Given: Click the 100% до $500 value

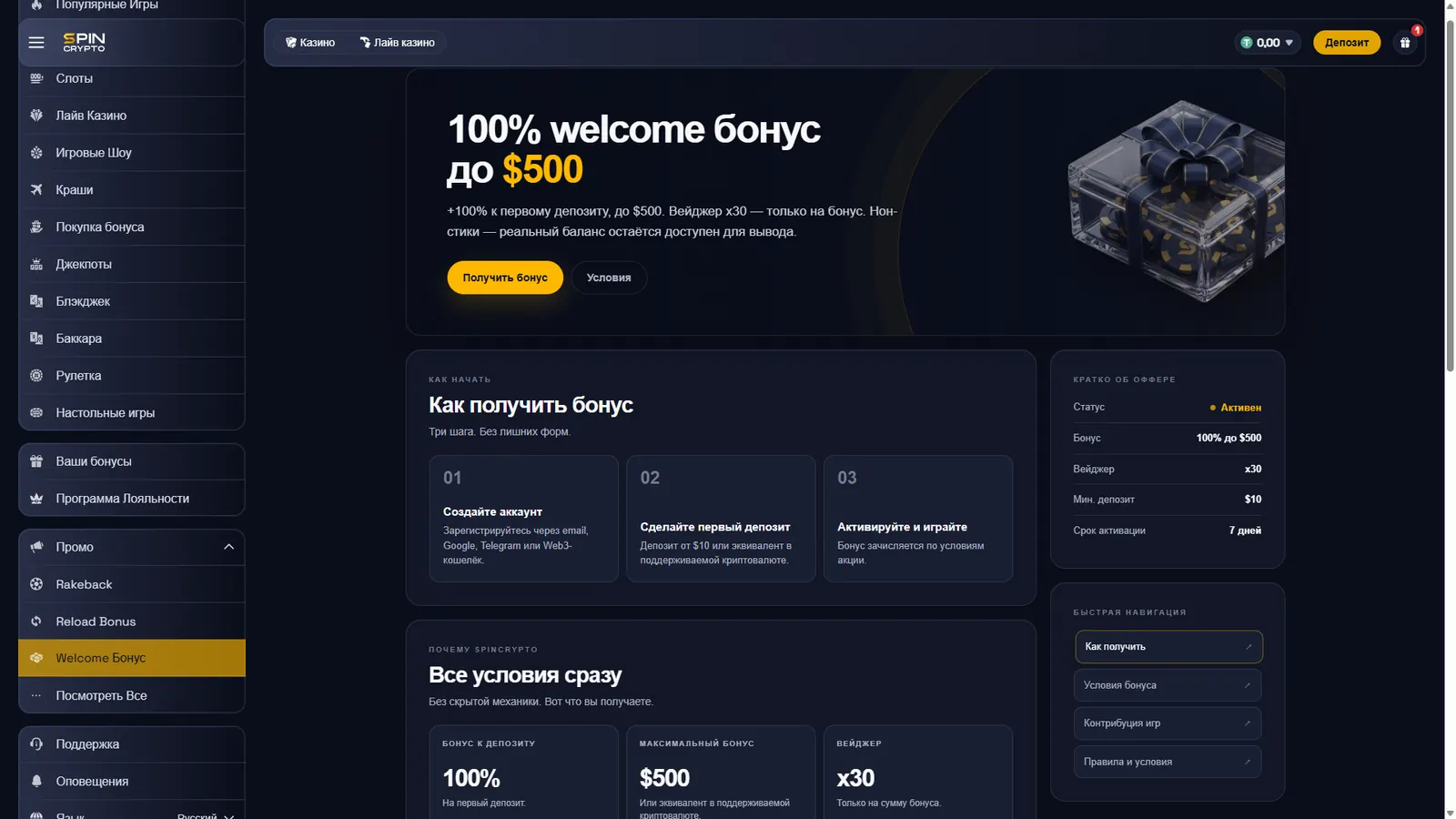Looking at the screenshot, I should coord(1228,438).
